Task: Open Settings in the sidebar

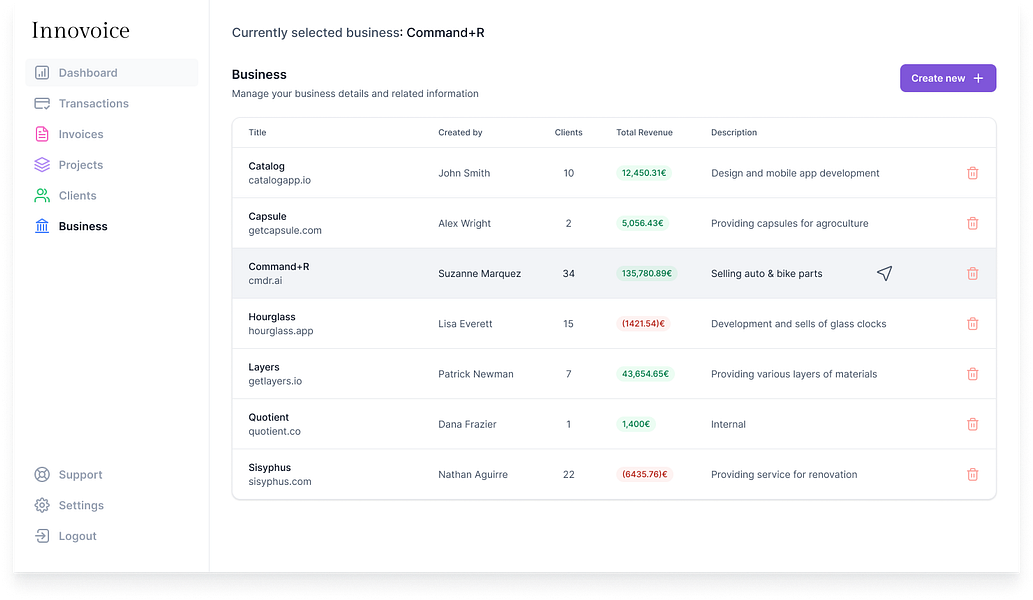Action: (x=80, y=506)
